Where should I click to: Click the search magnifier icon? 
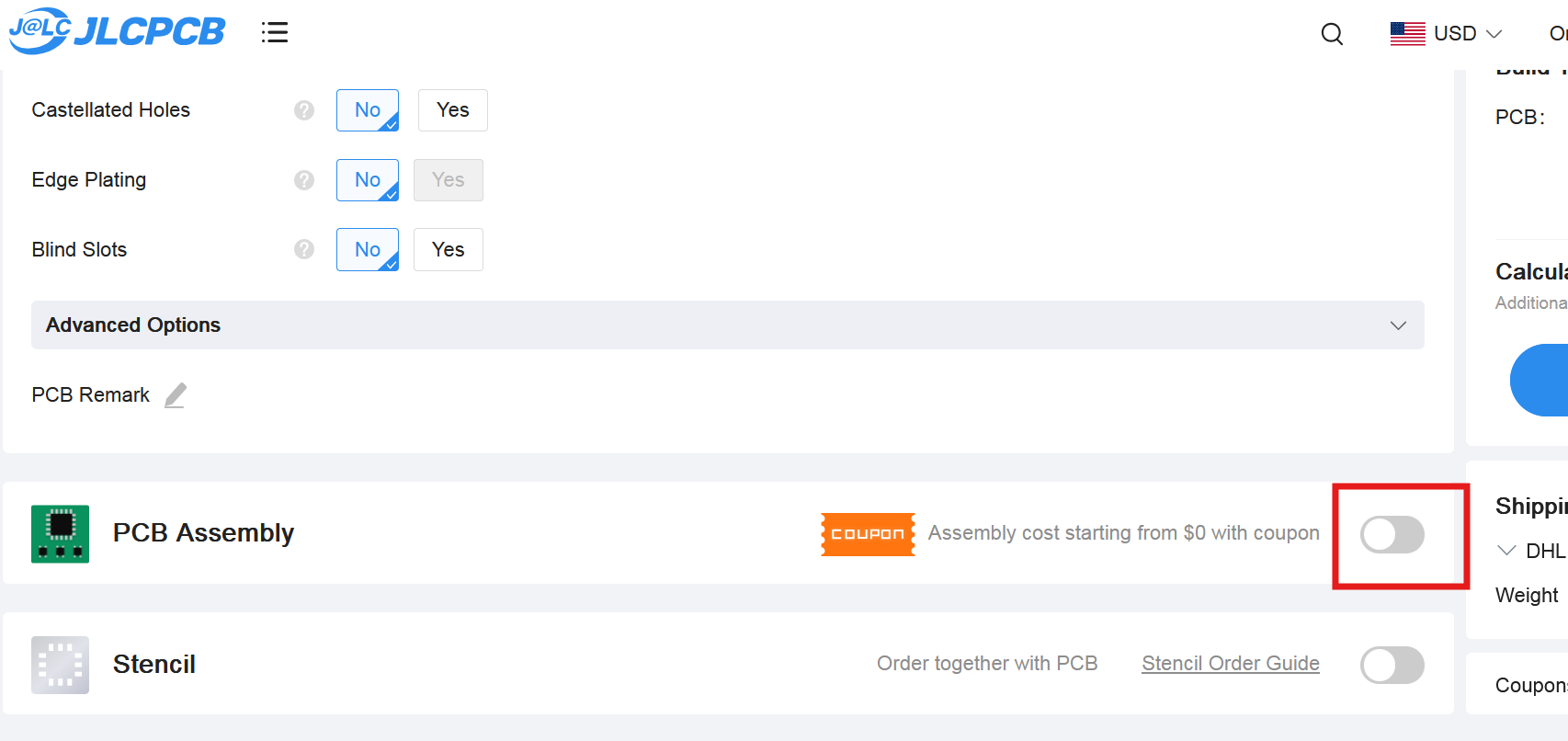pos(1332,34)
